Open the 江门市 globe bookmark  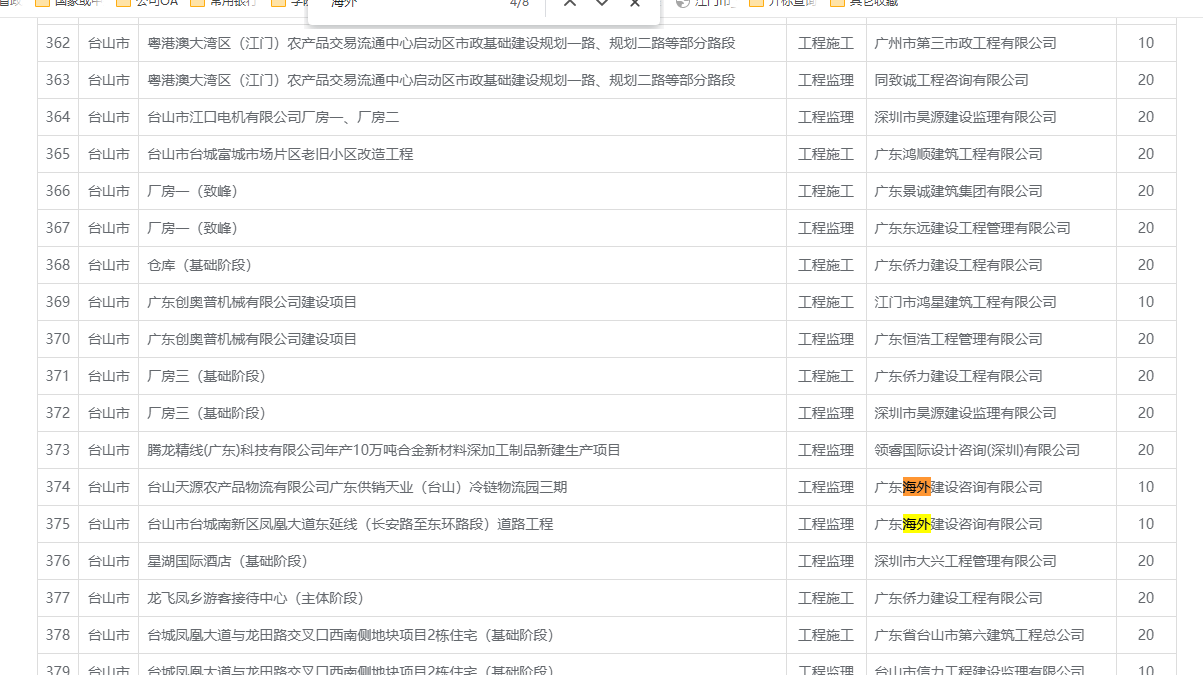coord(706,3)
